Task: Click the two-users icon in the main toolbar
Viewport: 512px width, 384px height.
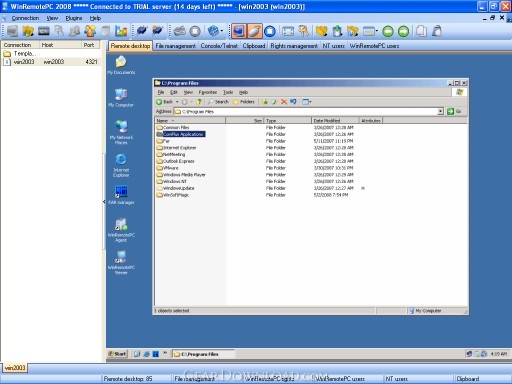Action: tap(90, 31)
